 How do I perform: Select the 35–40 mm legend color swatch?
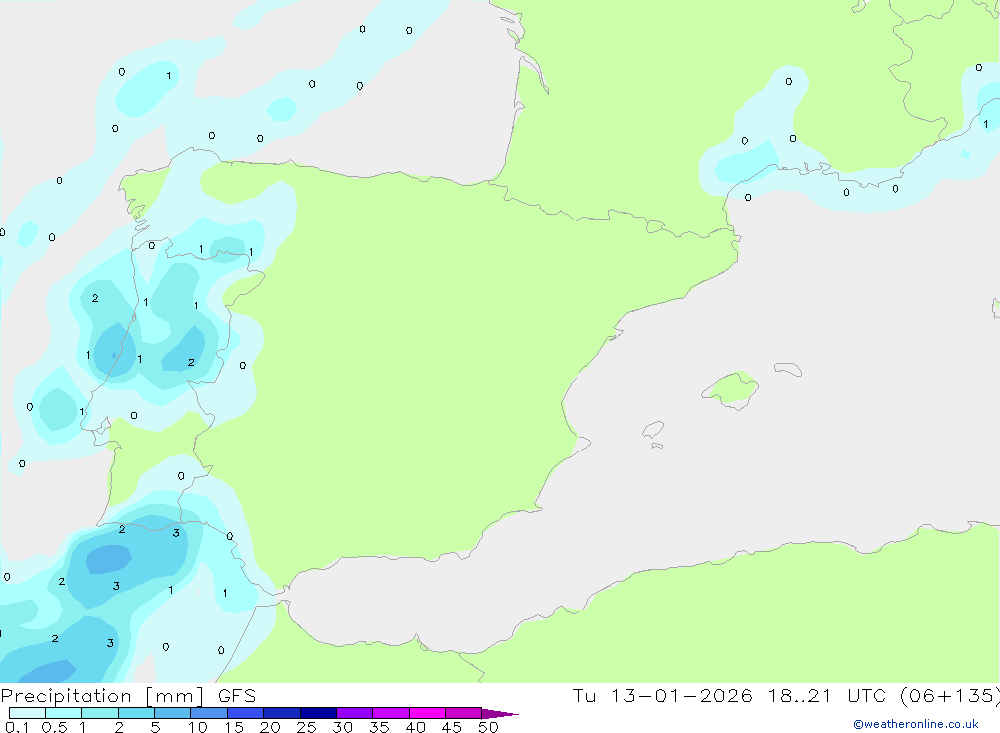(x=391, y=713)
